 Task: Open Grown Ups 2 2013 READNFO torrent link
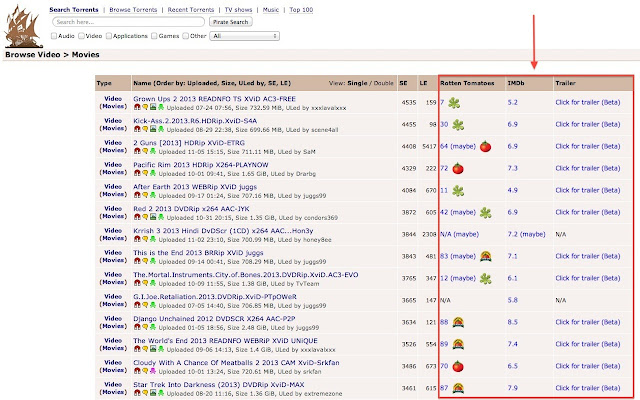214,99
